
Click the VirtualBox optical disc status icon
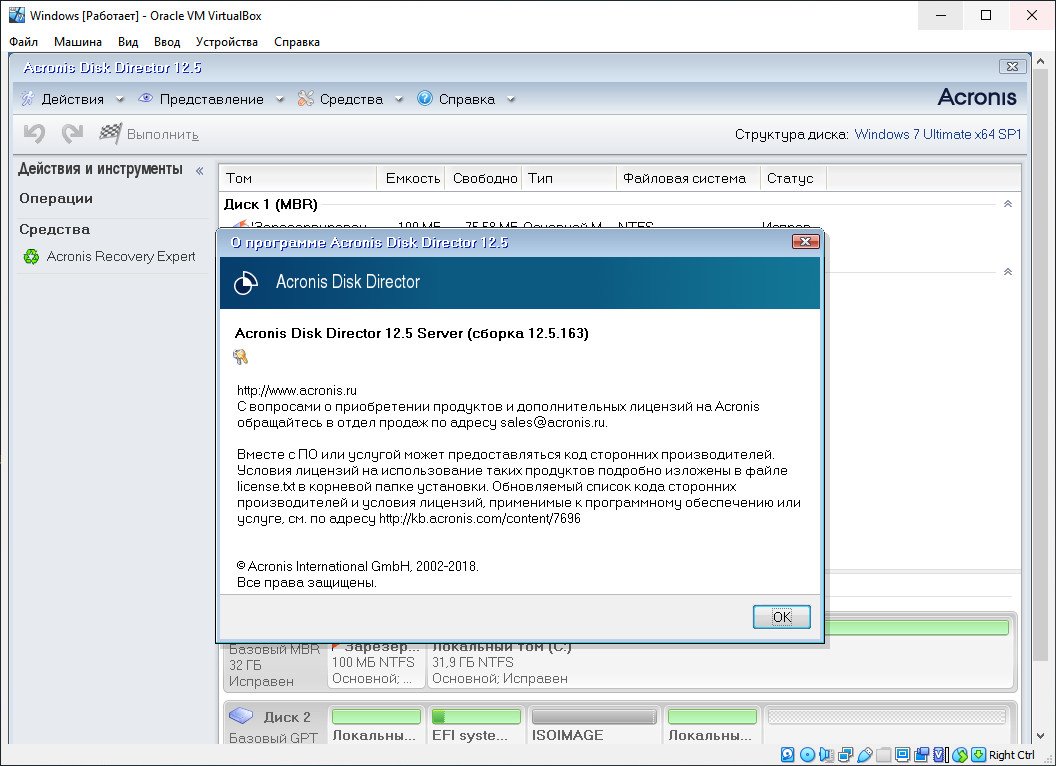click(x=807, y=755)
